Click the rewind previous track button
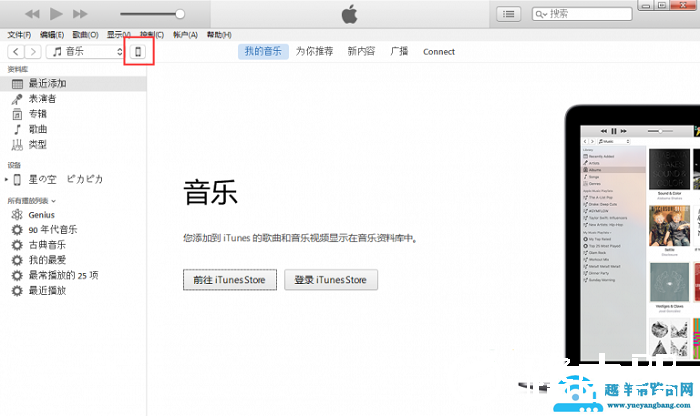 click(32, 14)
